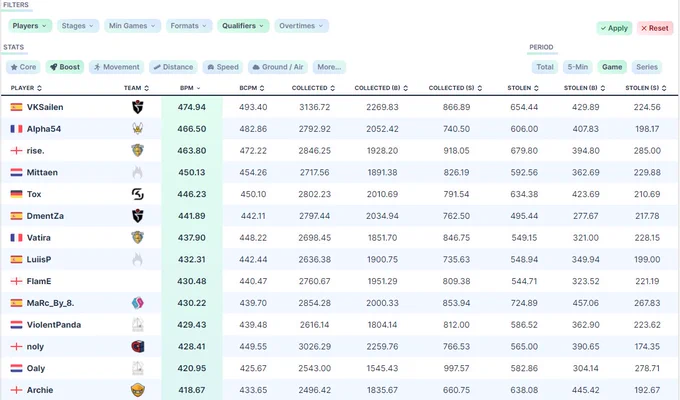Click Archie's team logo icon
The width and height of the screenshot is (680, 400).
[x=137, y=390]
